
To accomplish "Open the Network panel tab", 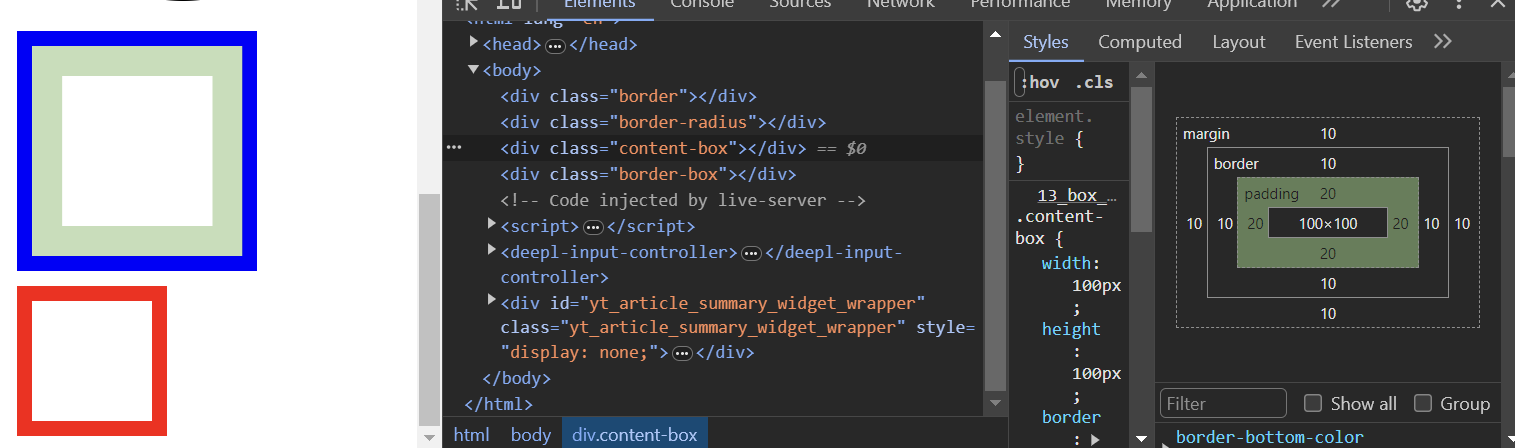I will [900, 4].
